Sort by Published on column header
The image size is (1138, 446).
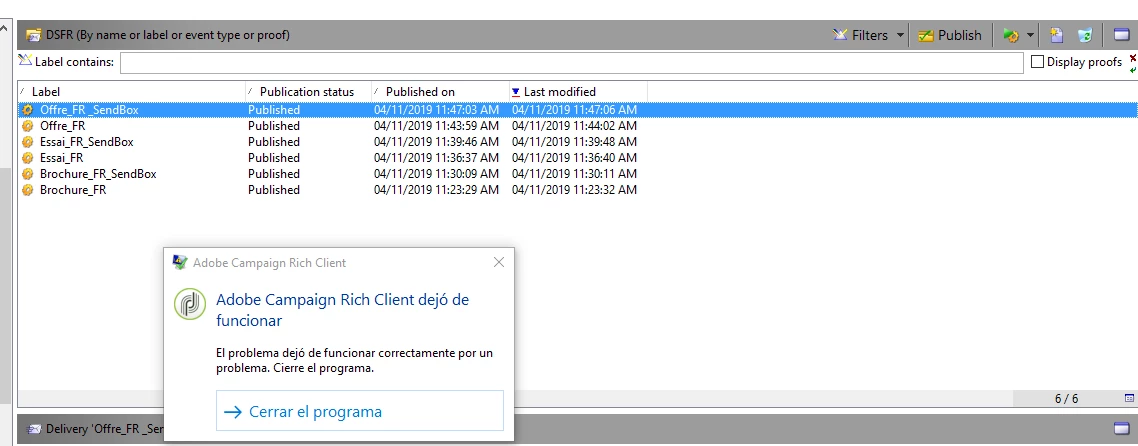point(441,91)
